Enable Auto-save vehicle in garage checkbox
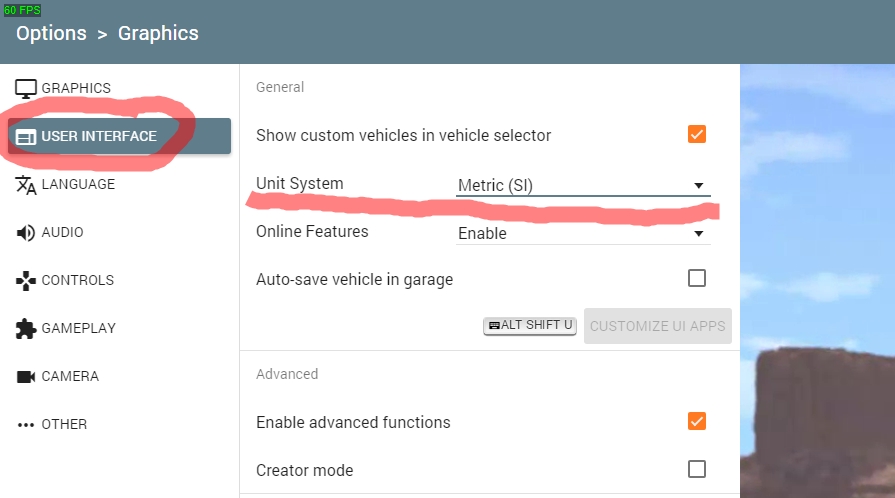 click(x=697, y=278)
